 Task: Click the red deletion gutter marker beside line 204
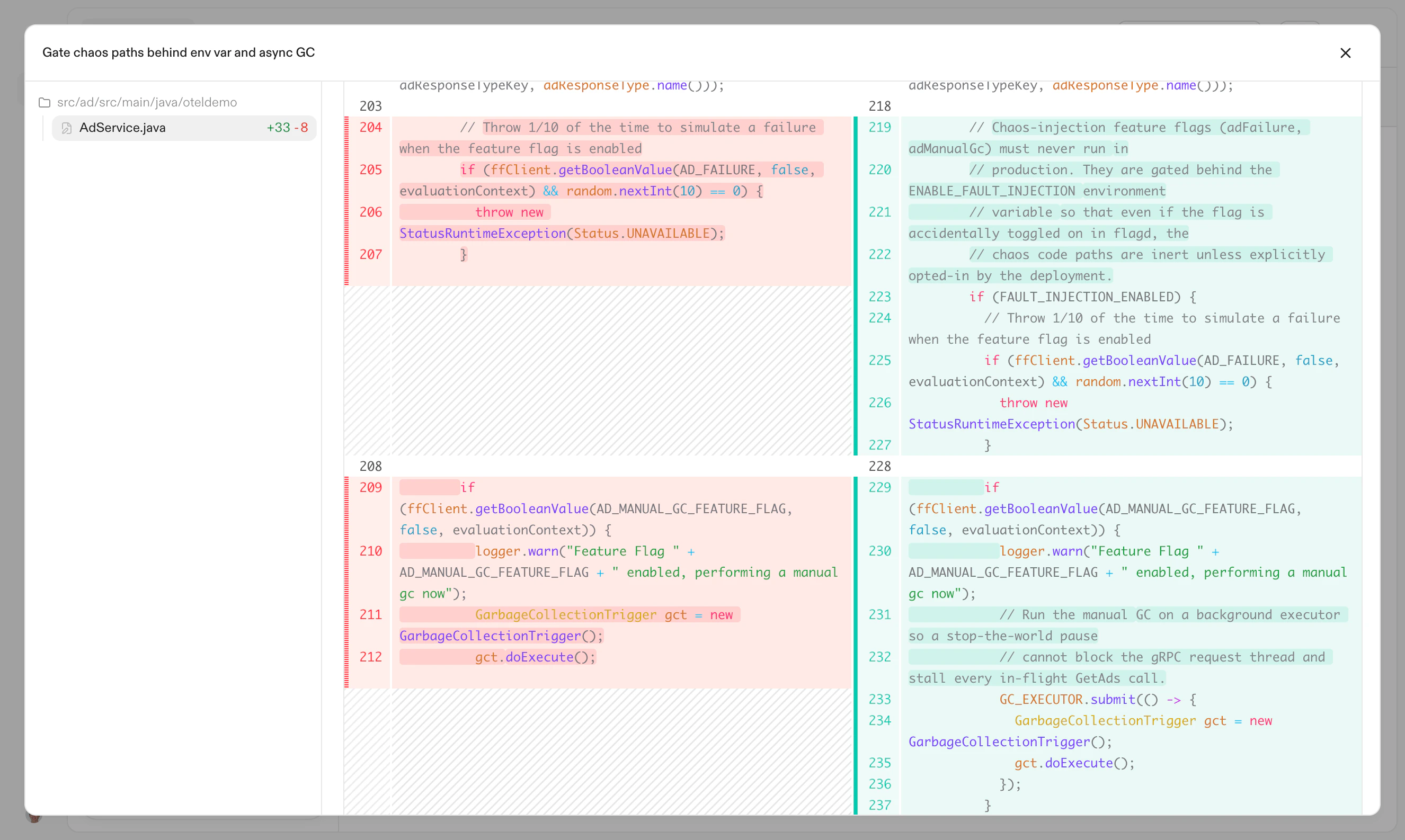[346, 127]
